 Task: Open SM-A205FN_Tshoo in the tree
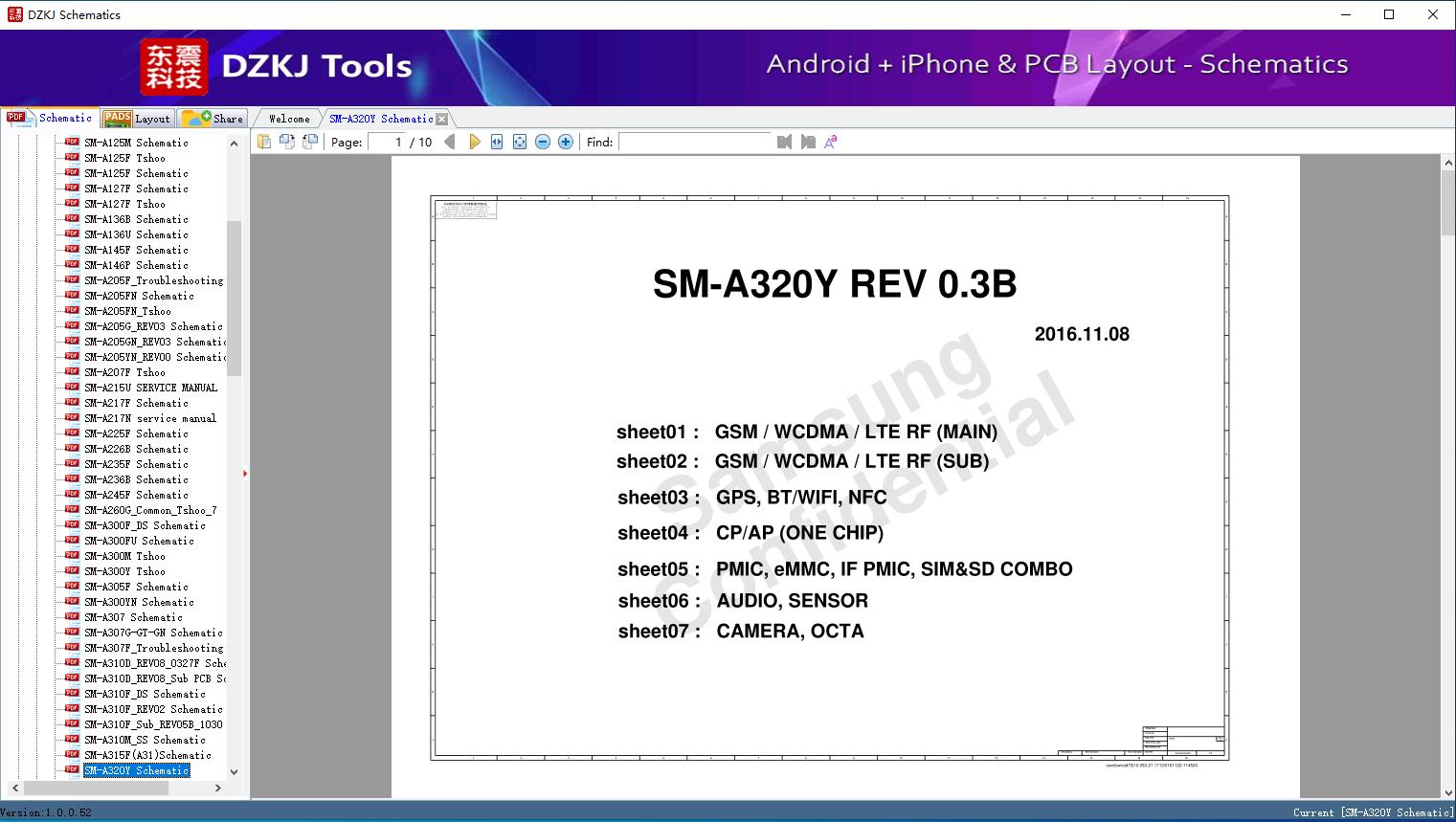click(127, 311)
